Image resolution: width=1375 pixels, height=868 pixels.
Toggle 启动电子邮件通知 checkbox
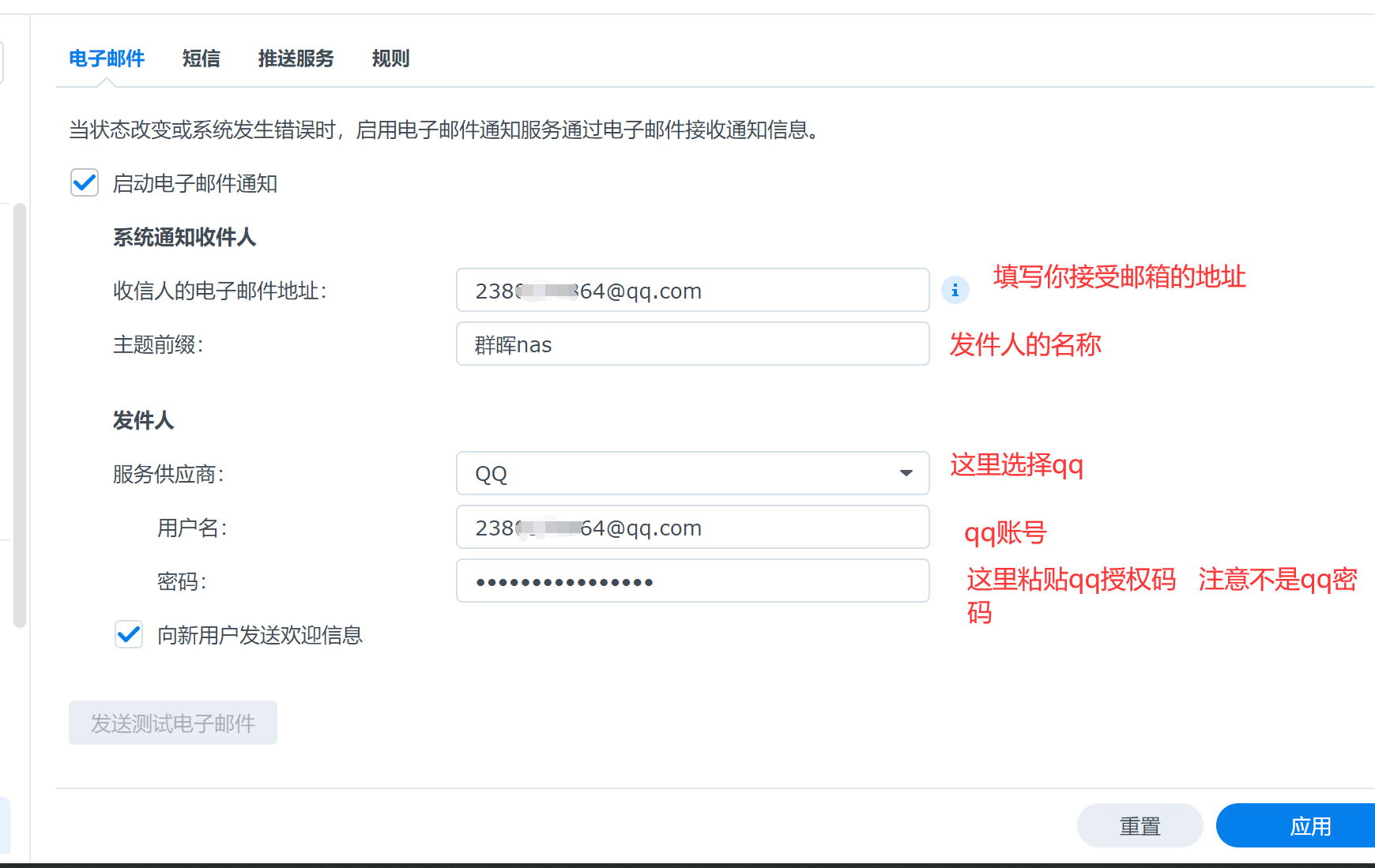85,182
